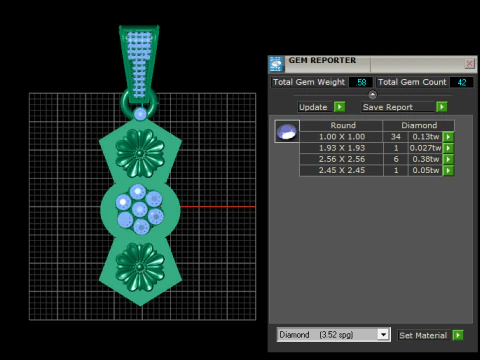Select the 1.00 X 1.00 size cell
480x360 pixels.
coord(341,137)
